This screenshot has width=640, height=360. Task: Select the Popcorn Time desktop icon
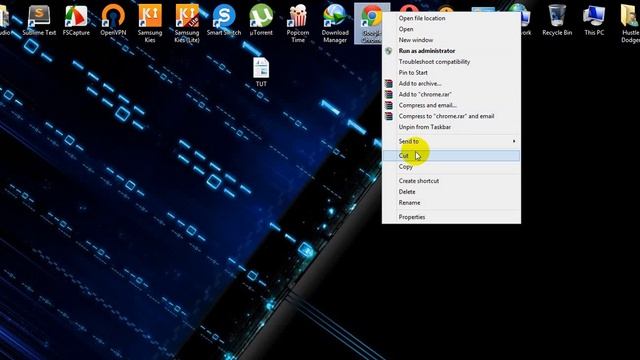[x=298, y=23]
